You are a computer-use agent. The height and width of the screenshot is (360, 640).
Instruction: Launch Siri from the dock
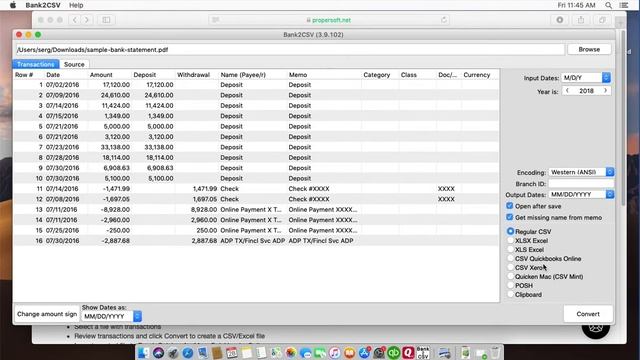[x=158, y=353]
